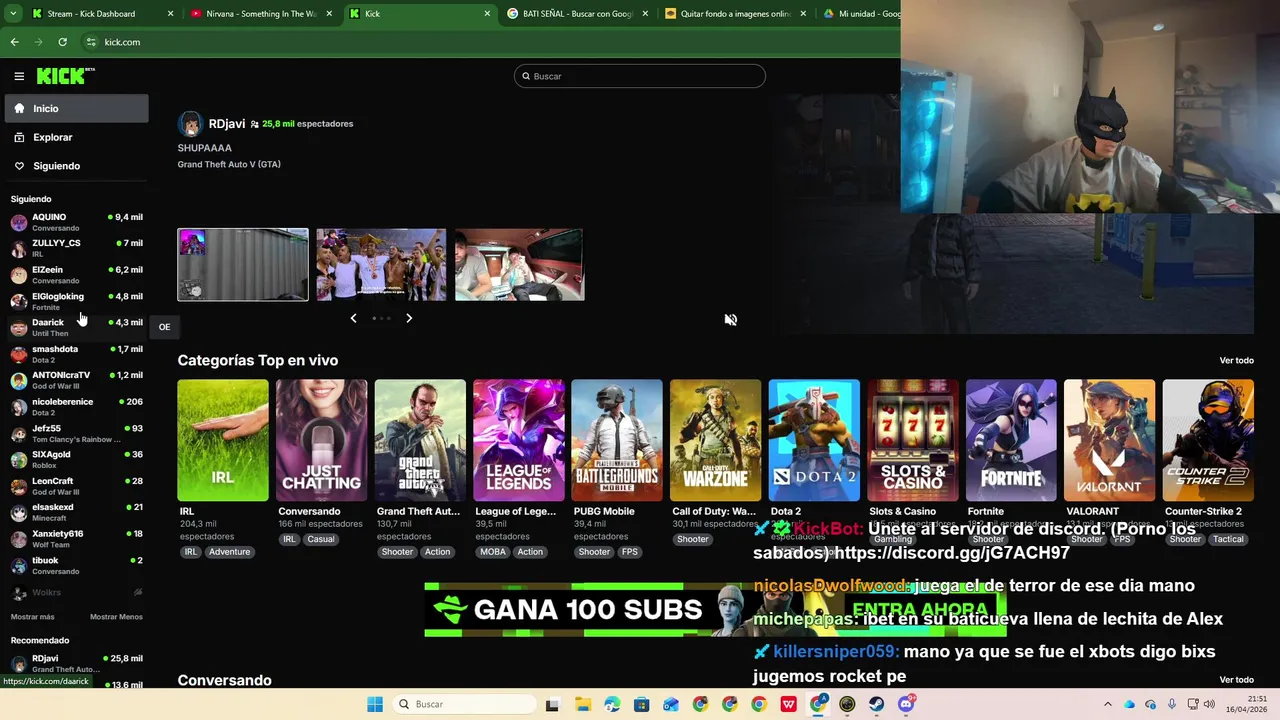This screenshot has height=720, width=1280.
Task: Open Daarick's channel in the sidebar
Action: pos(76,327)
